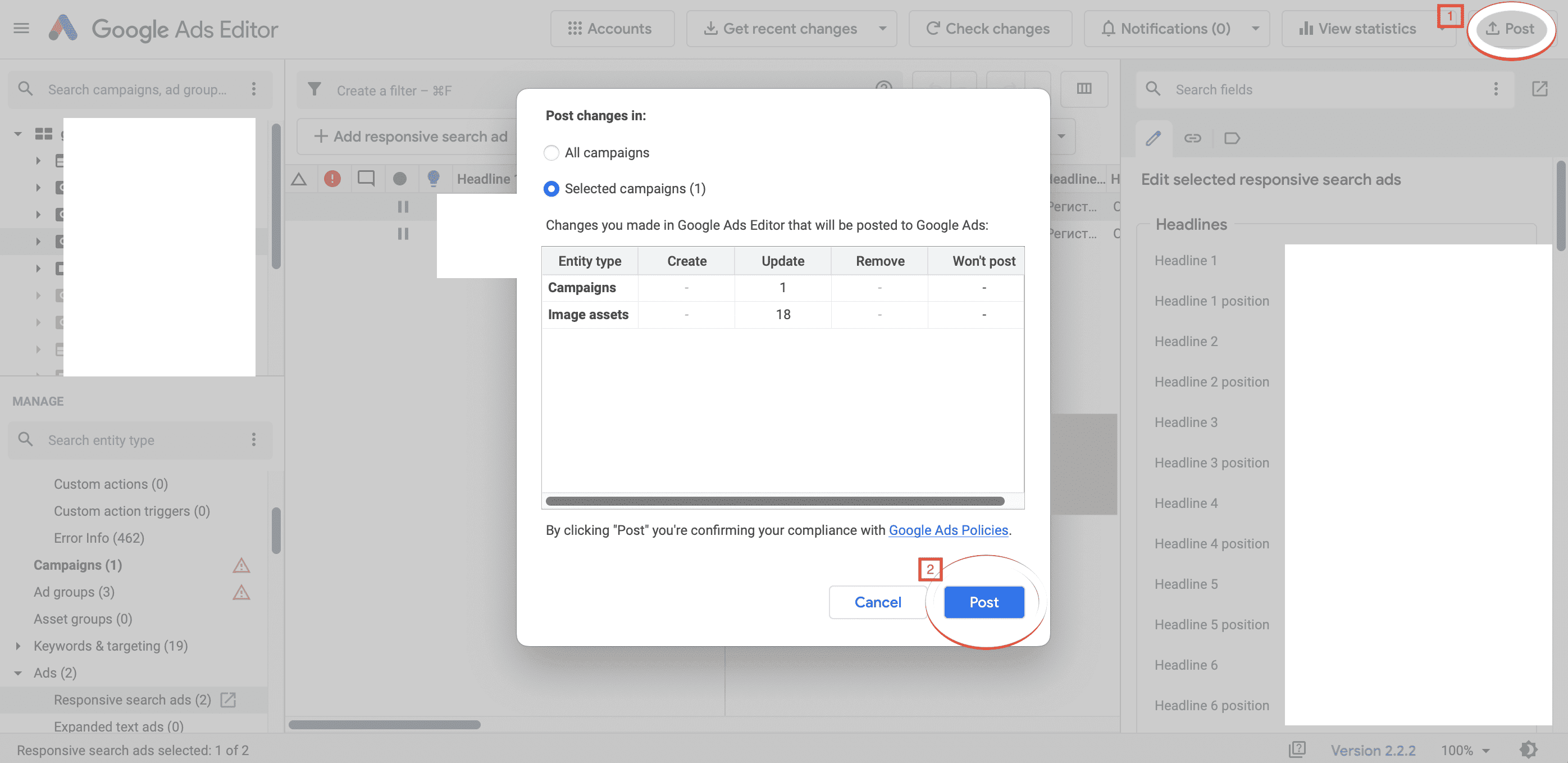Click the status circle column header
Image resolution: width=1568 pixels, height=763 pixels.
tap(400, 179)
